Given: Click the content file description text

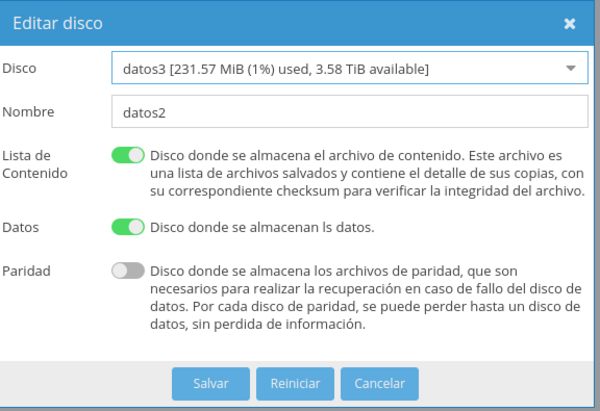Looking at the screenshot, I should (x=366, y=173).
